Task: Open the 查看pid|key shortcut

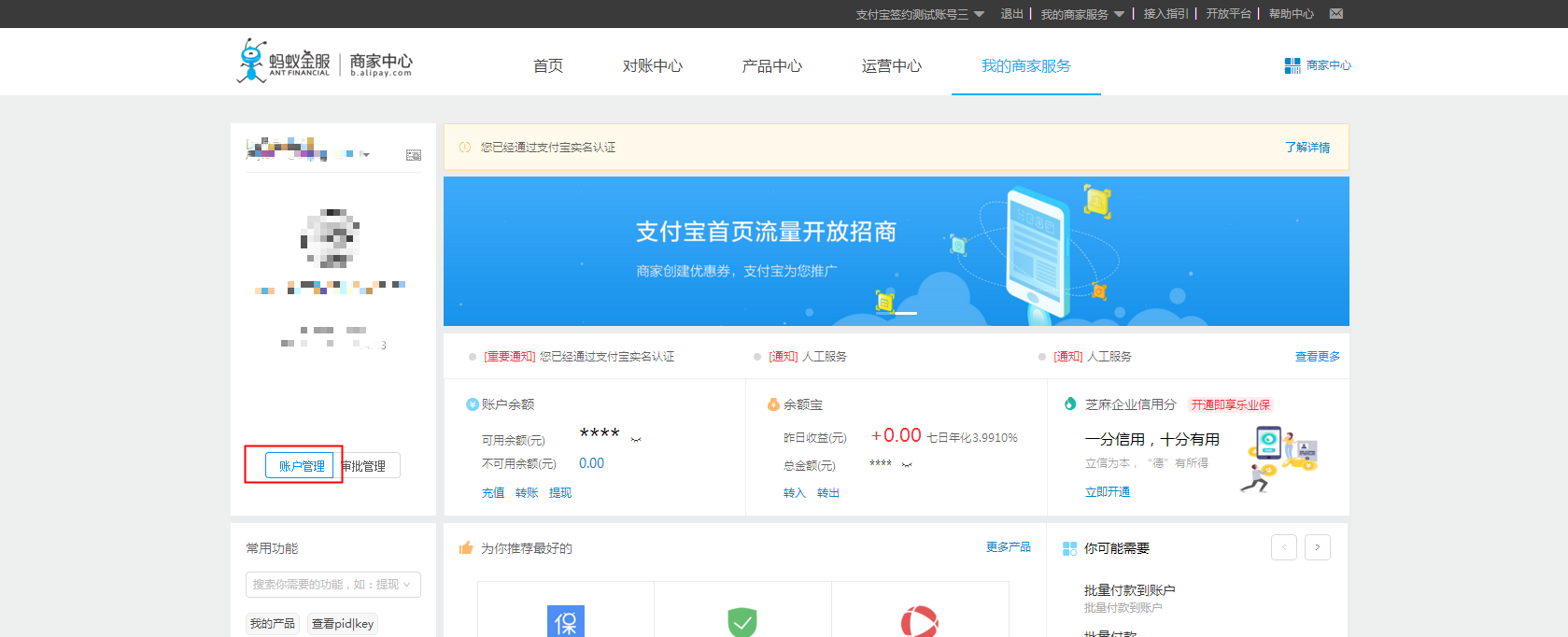Action: point(343,624)
